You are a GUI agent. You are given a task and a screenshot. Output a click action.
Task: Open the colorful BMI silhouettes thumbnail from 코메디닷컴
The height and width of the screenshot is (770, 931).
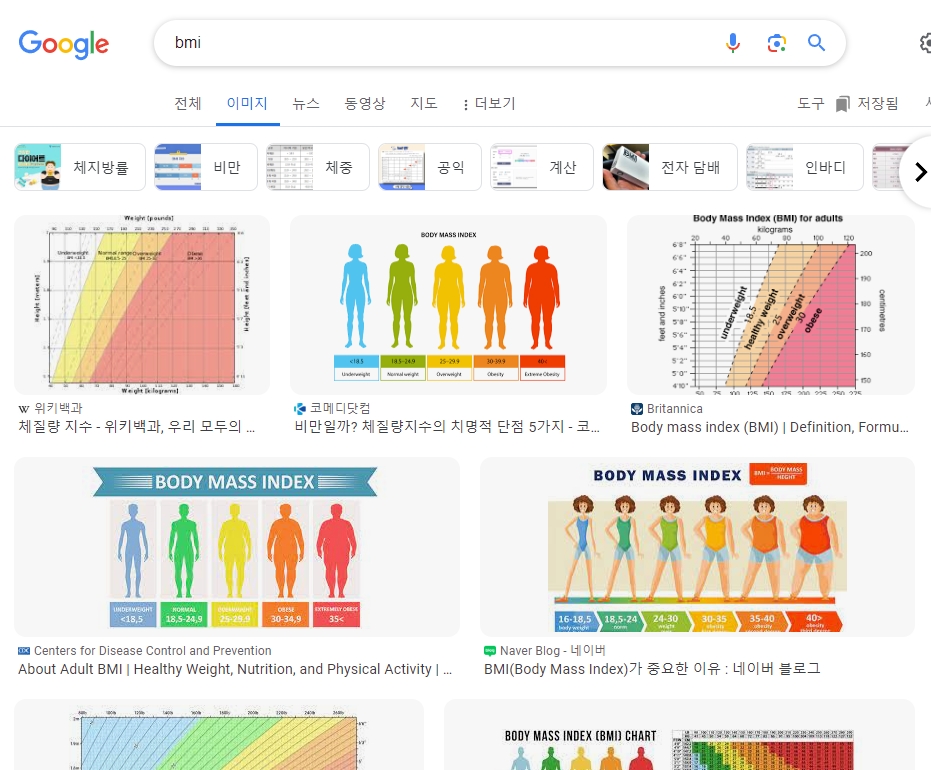pyautogui.click(x=447, y=304)
